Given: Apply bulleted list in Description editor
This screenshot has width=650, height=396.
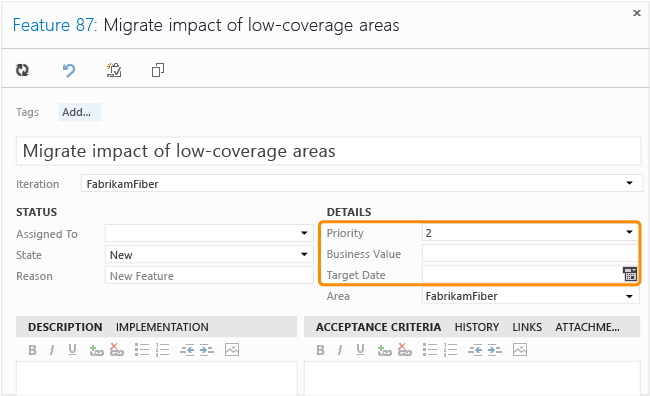Looking at the screenshot, I should point(142,350).
